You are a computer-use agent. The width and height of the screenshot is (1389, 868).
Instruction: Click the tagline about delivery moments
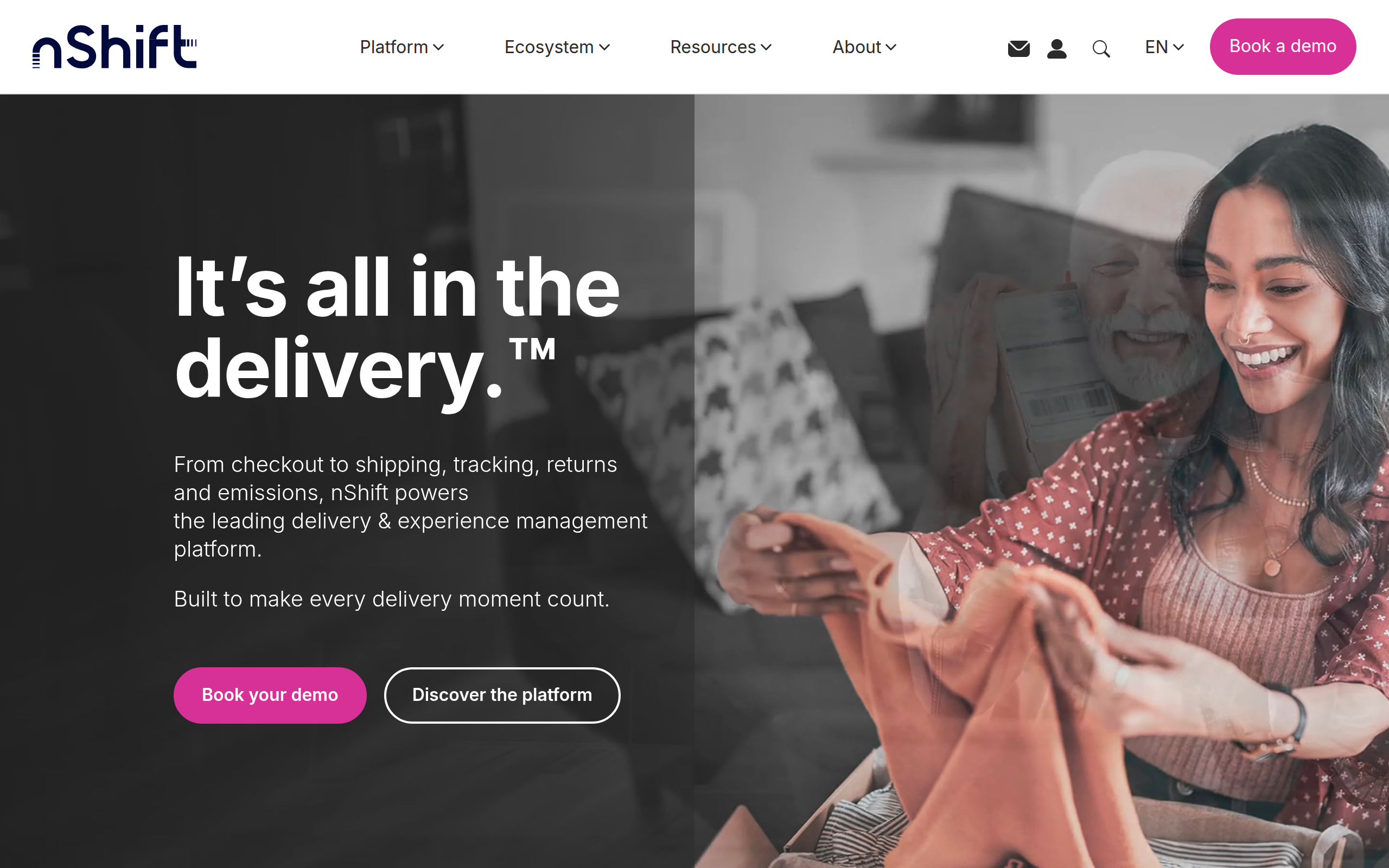(391, 599)
